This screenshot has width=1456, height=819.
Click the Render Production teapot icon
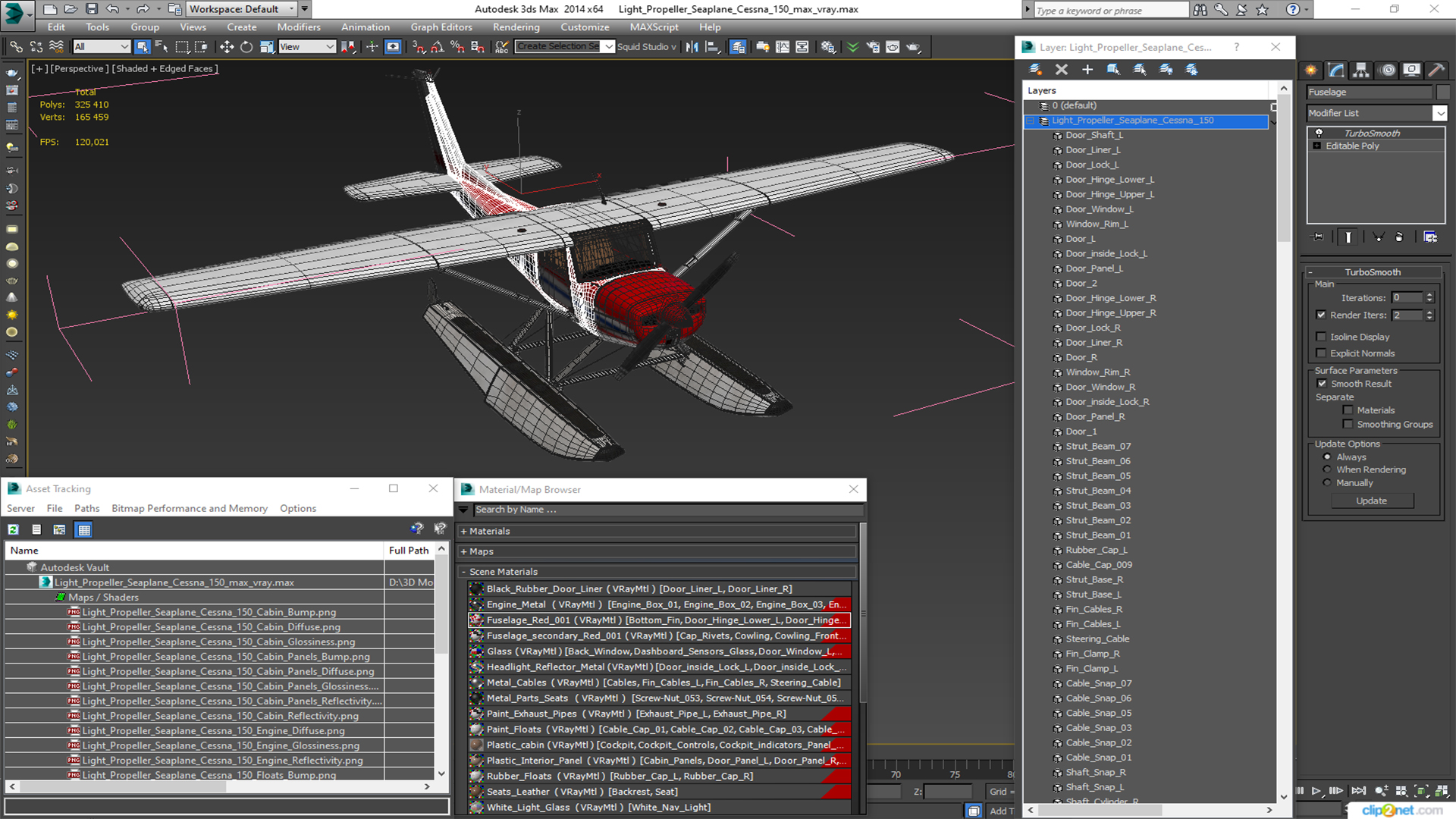coord(913,47)
